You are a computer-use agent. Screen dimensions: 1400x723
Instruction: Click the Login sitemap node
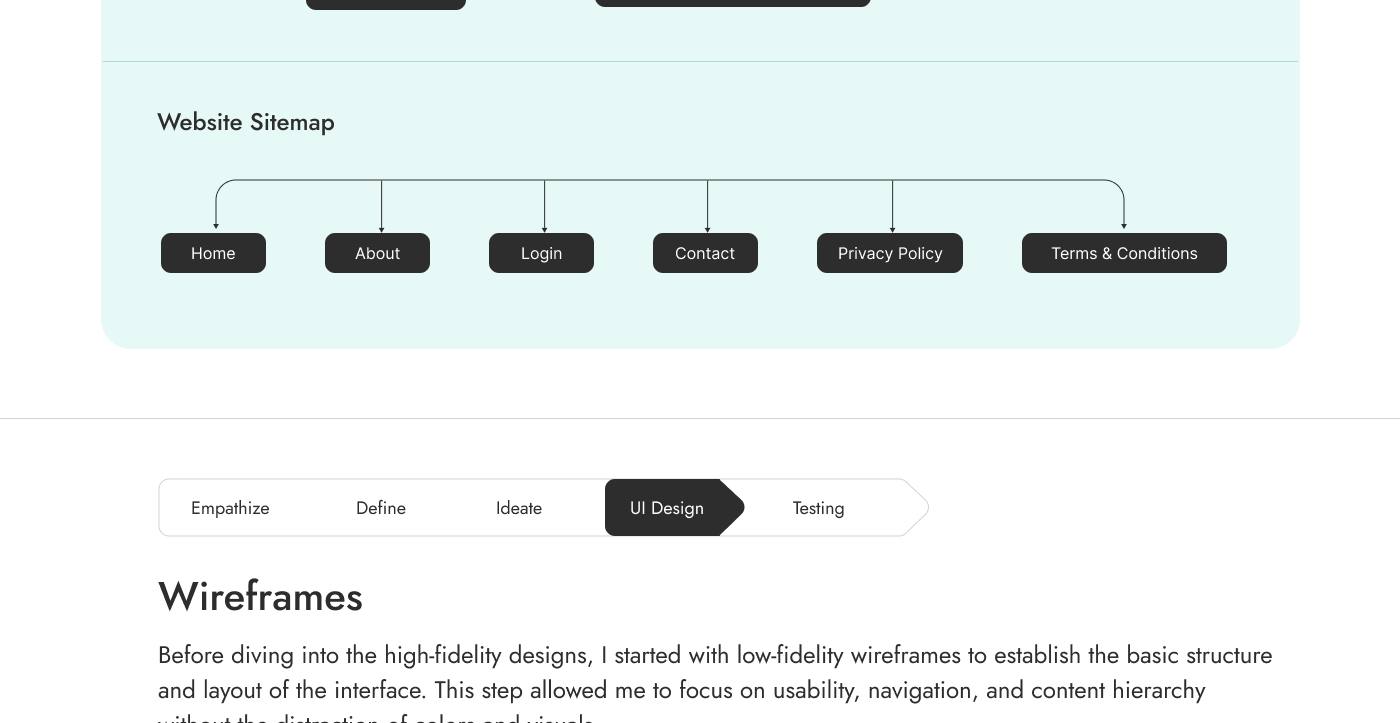click(541, 253)
